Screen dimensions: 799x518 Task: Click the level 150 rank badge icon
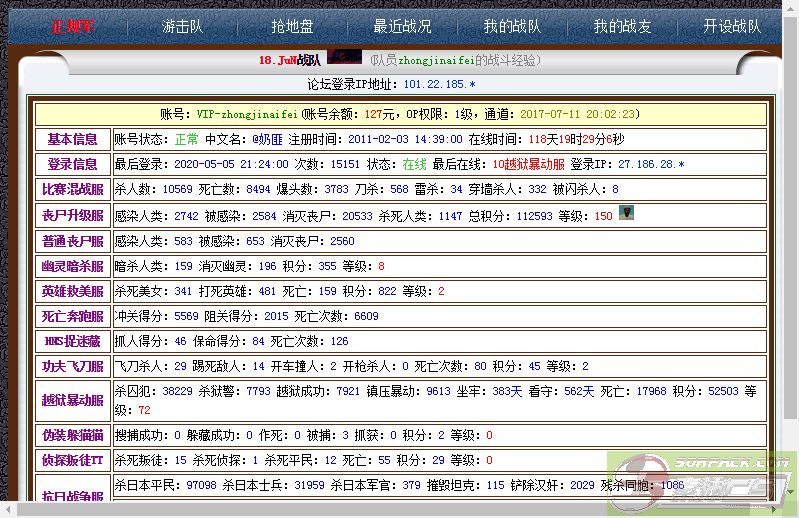click(x=626, y=213)
